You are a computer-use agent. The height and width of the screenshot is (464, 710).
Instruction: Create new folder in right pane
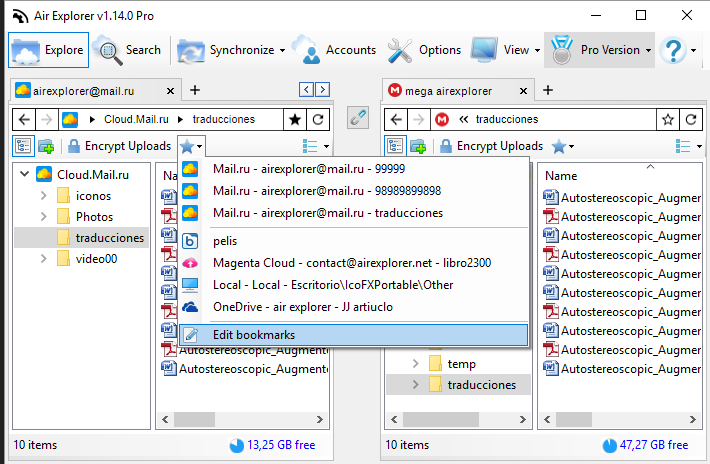click(x=418, y=146)
